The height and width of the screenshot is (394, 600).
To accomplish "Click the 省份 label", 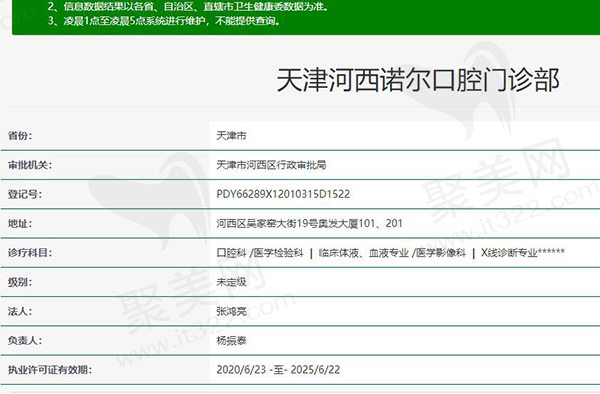I will click(20, 136).
